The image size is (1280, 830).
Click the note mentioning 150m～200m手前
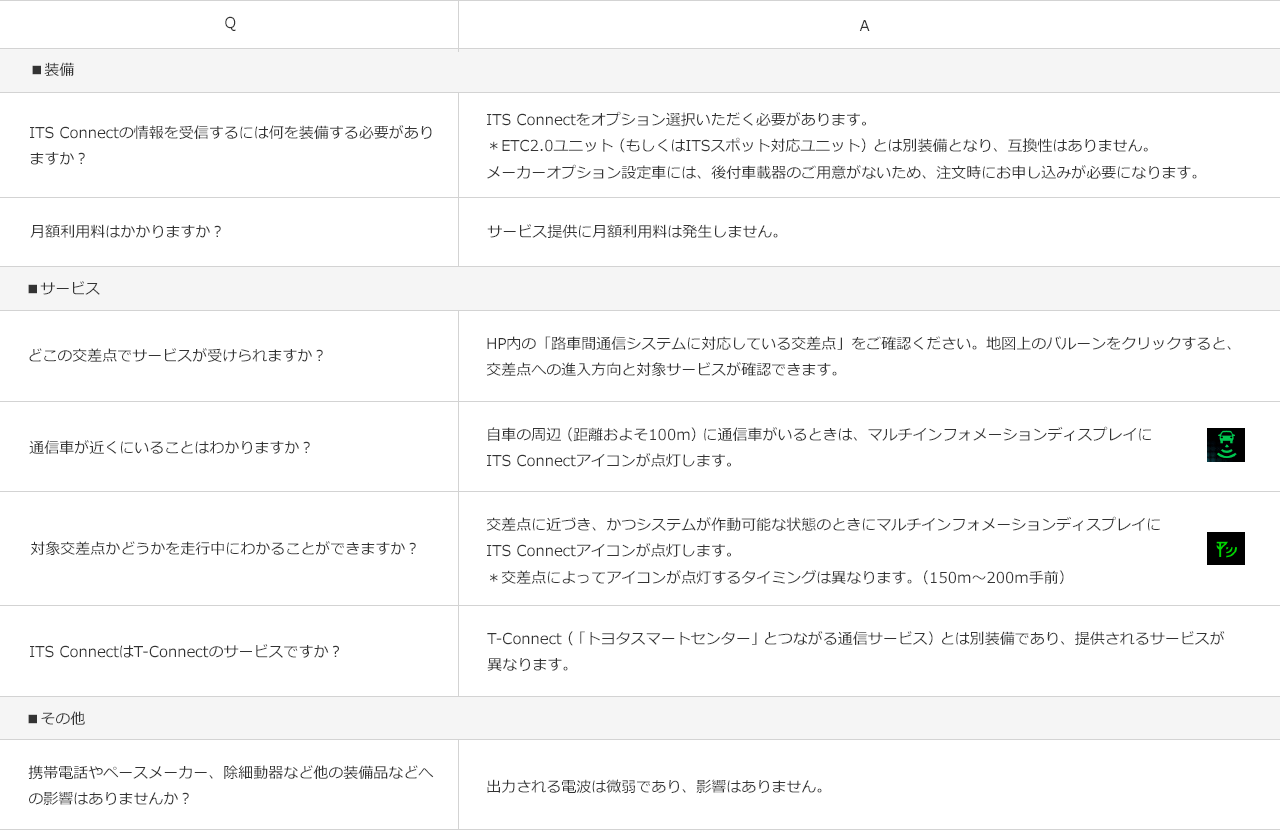pyautogui.click(x=780, y=577)
